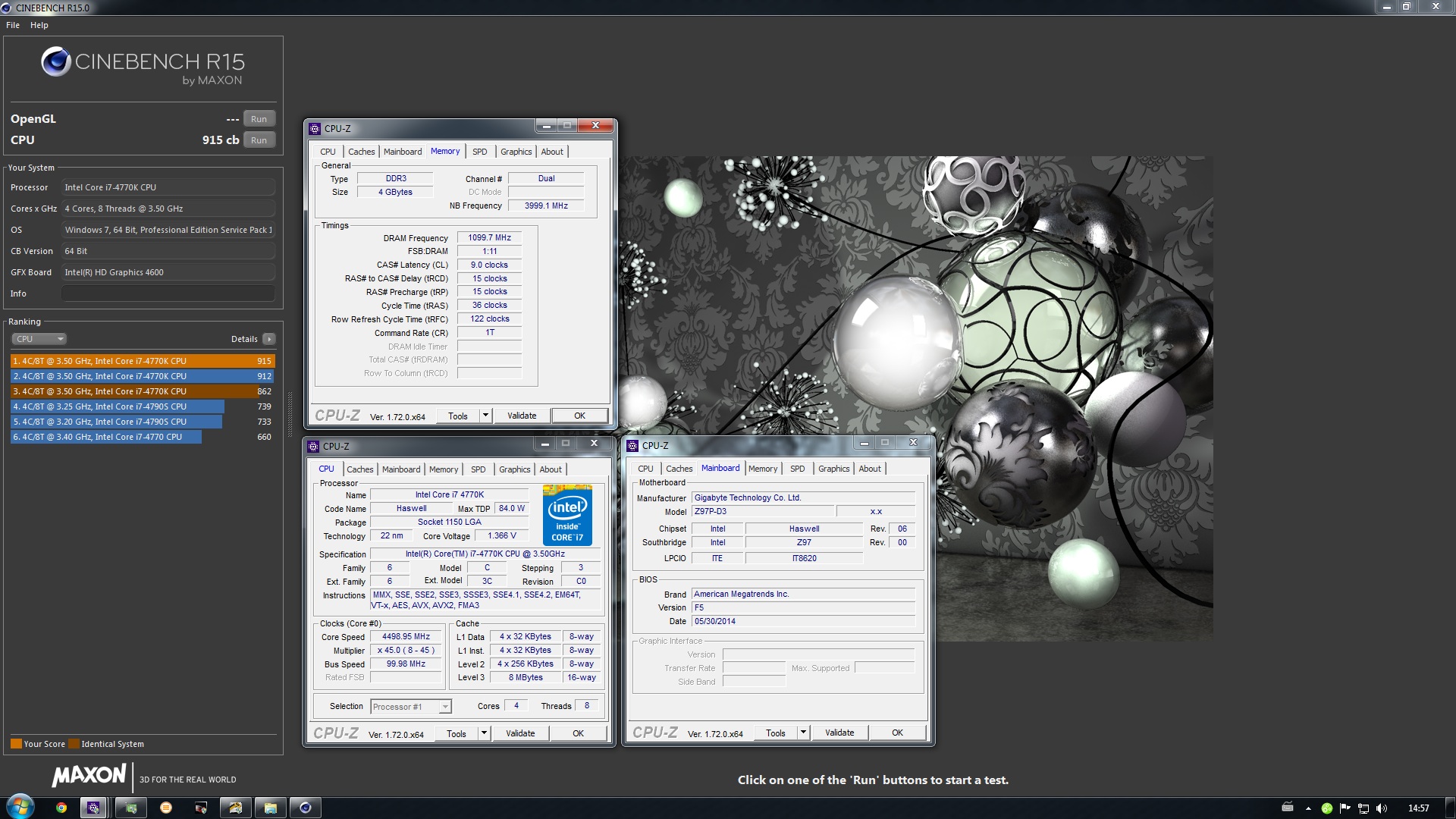The image size is (1456, 819).
Task: Select CPU tab in the Mainboard CPU-Z window
Action: pos(646,469)
